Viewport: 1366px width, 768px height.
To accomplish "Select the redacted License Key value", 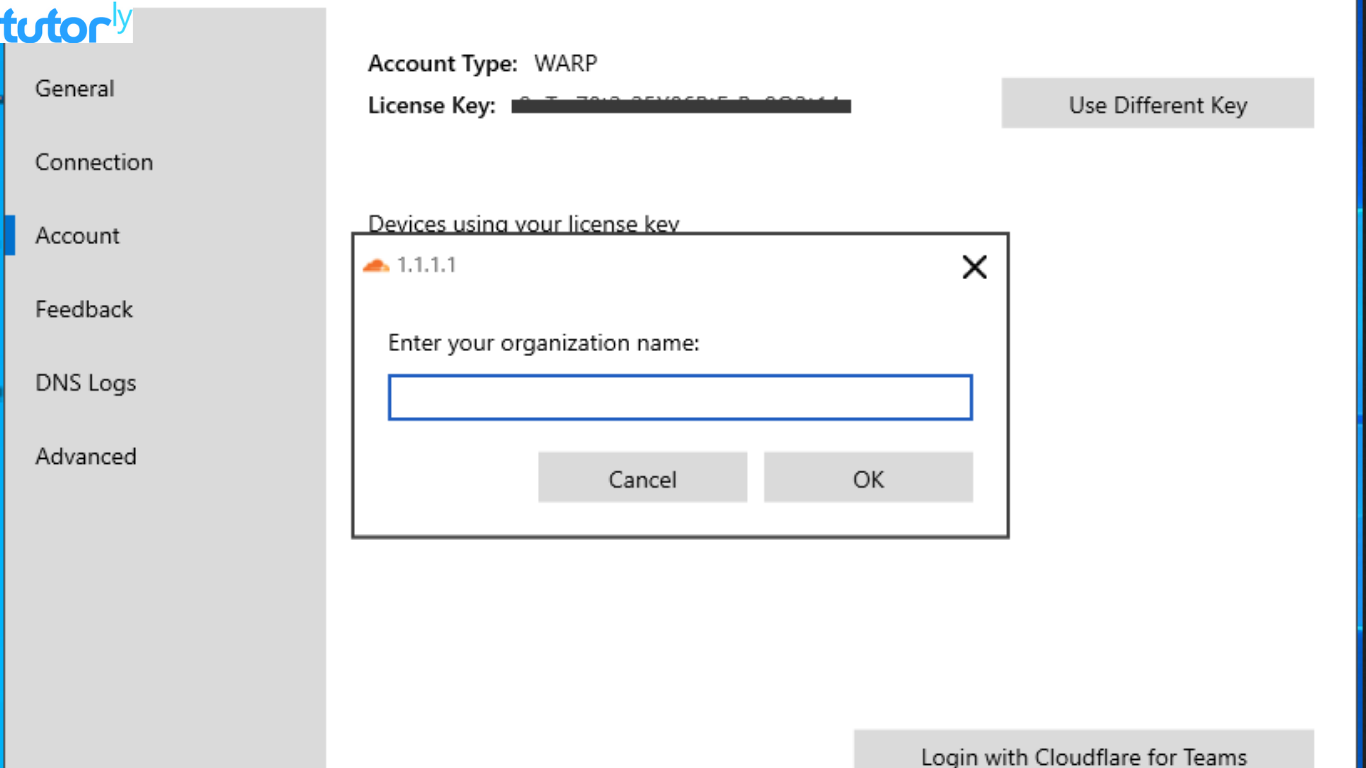I will click(681, 105).
